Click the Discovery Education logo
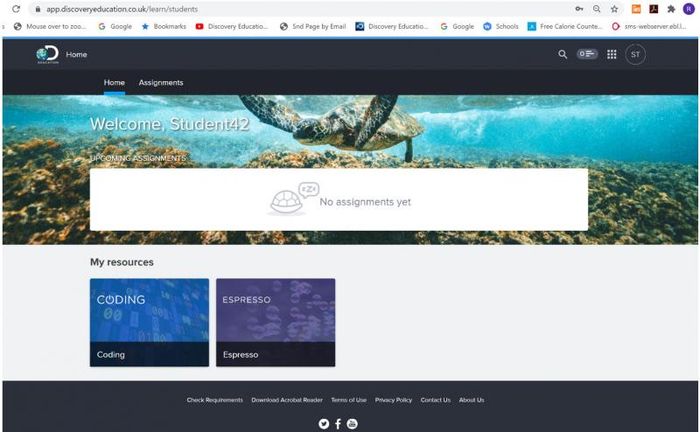This screenshot has height=432, width=700. coord(47,55)
